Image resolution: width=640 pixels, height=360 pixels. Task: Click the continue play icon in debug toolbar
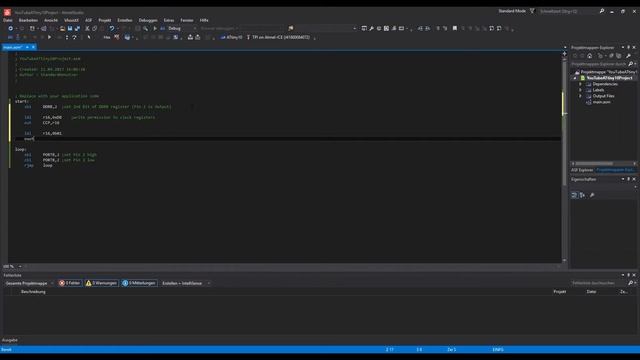click(x=49, y=37)
